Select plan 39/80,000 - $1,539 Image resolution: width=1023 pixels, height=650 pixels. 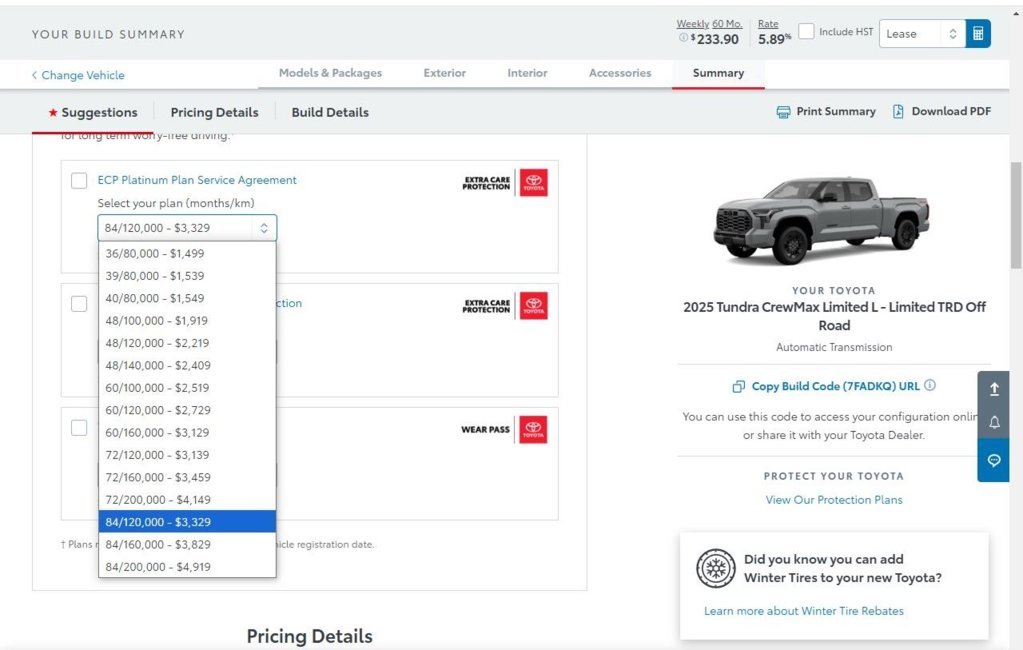(187, 276)
